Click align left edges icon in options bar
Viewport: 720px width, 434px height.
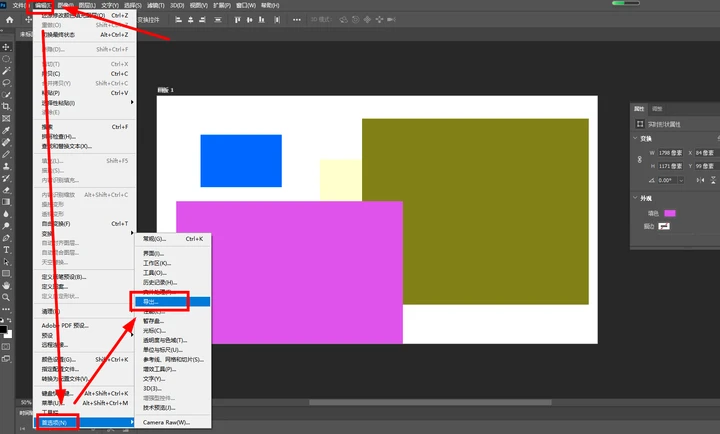coord(179,20)
